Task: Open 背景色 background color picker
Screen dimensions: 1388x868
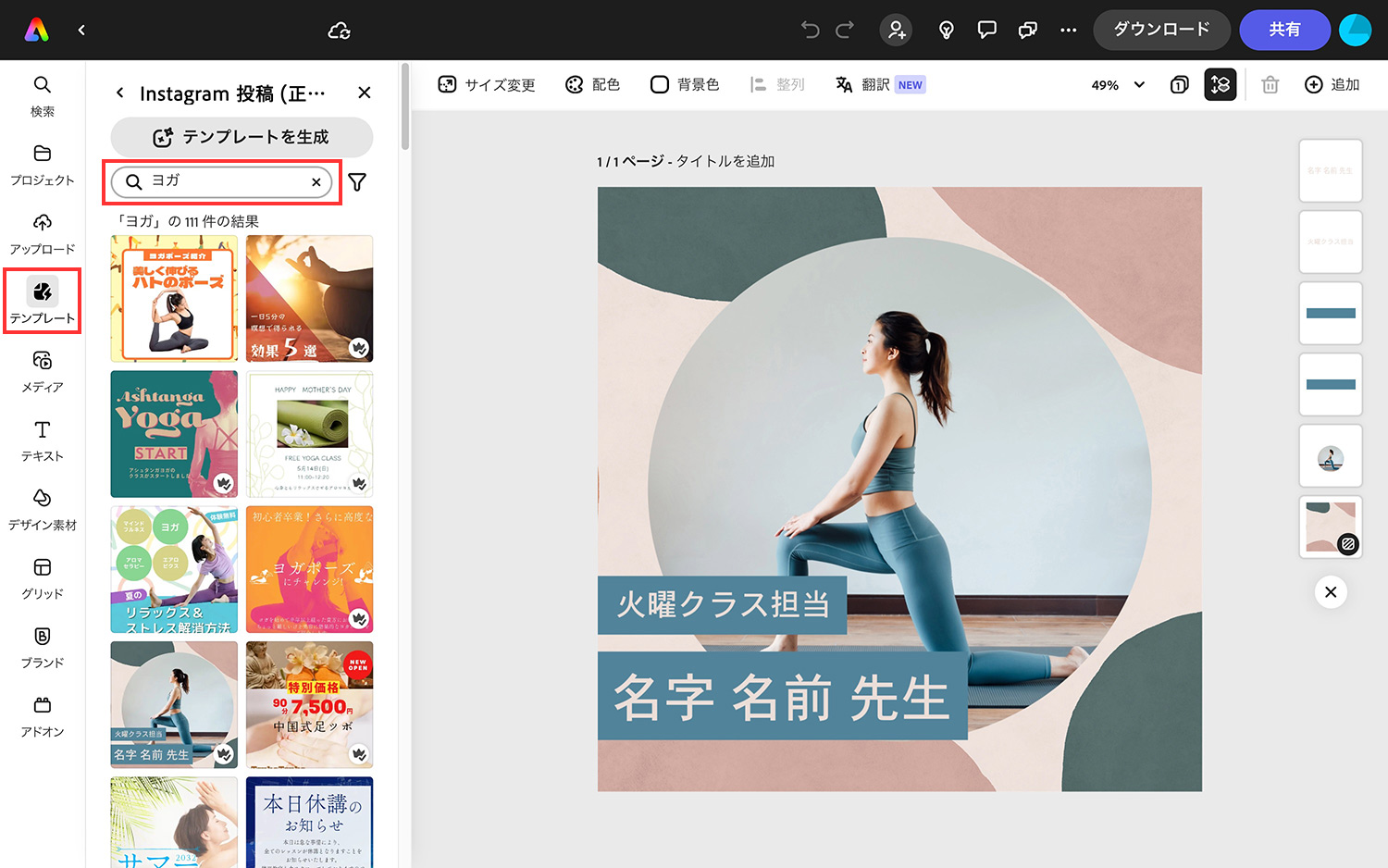Action: pos(685,84)
